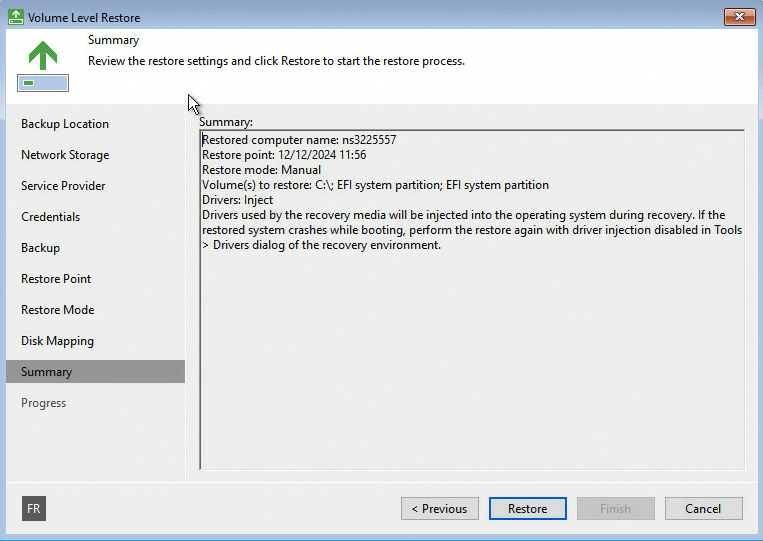Click the Restored computer name line
The height and width of the screenshot is (541, 763).
point(299,140)
